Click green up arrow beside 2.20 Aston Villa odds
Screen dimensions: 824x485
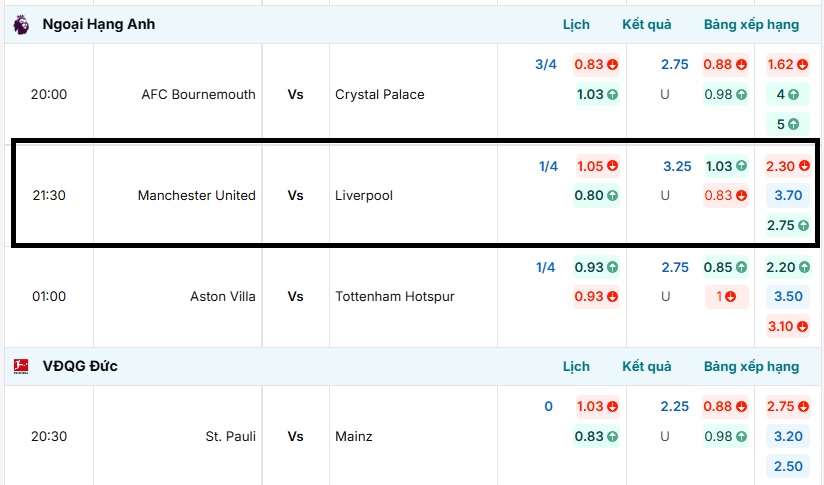[803, 267]
